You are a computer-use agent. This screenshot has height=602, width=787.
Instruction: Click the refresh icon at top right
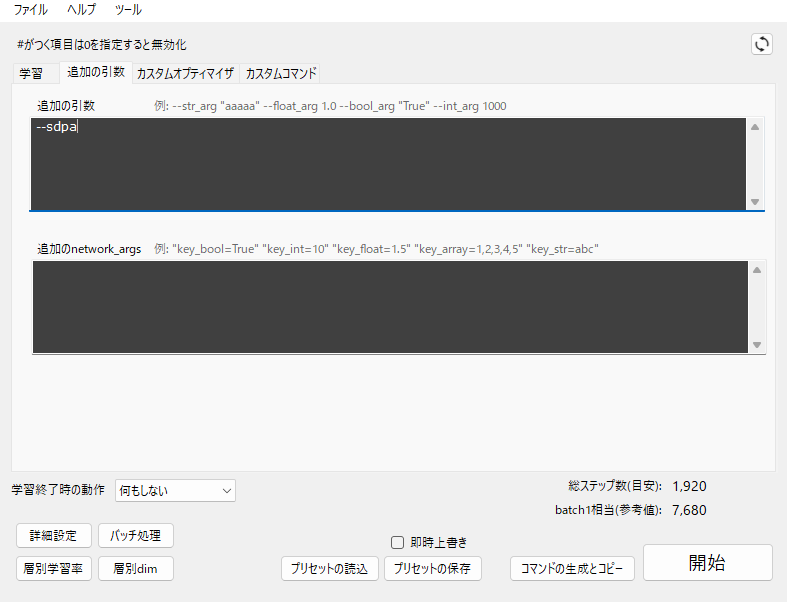click(x=762, y=44)
